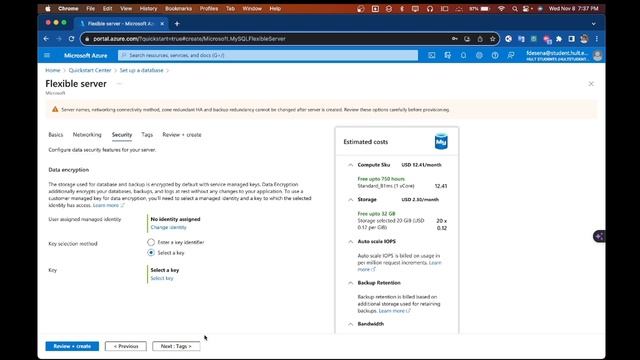640x360 pixels.
Task: Click the Select key link
Action: pos(162,278)
